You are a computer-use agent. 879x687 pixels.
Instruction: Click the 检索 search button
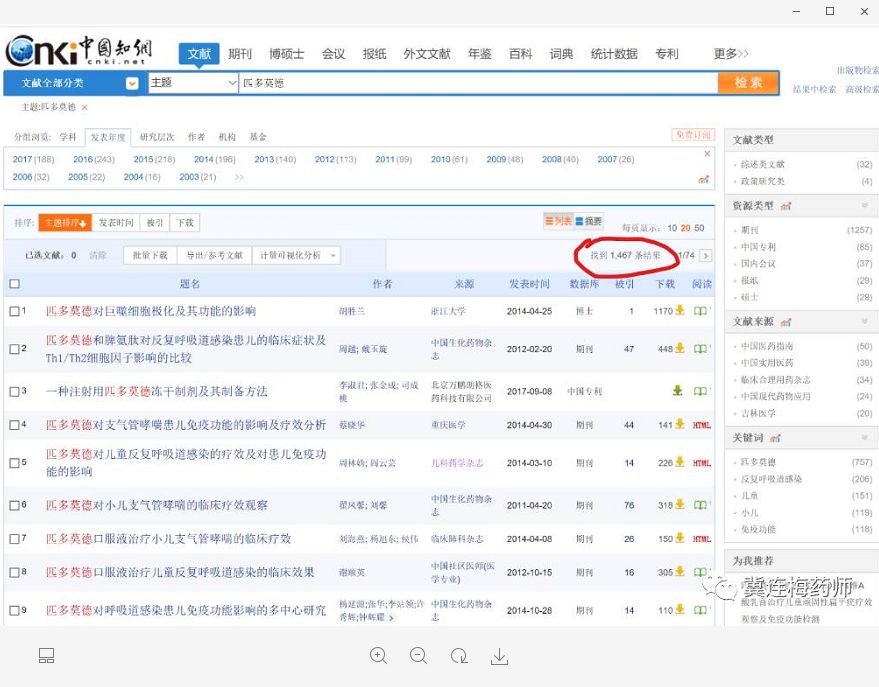click(x=747, y=83)
